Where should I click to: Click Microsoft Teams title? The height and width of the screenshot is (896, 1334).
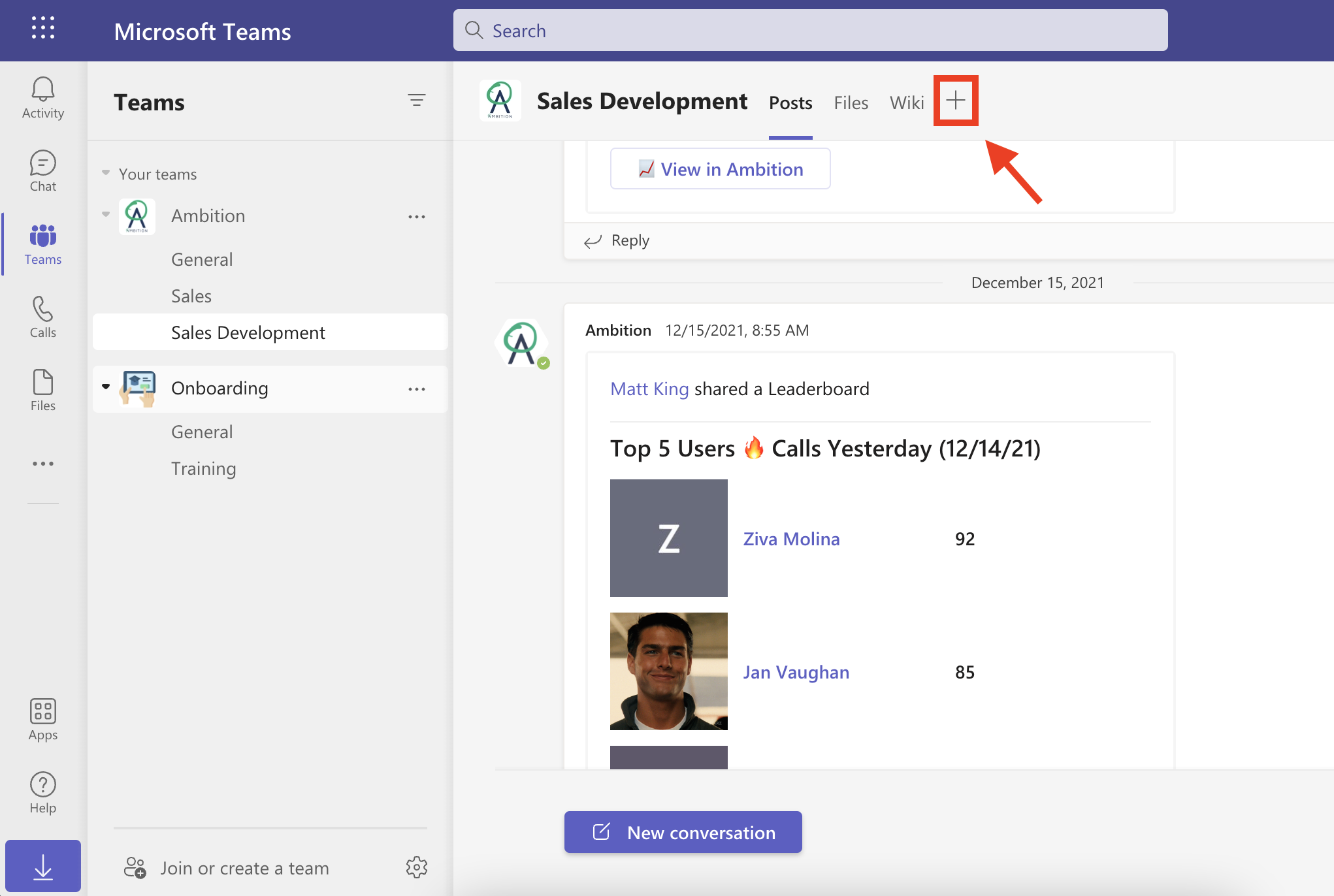click(x=203, y=31)
